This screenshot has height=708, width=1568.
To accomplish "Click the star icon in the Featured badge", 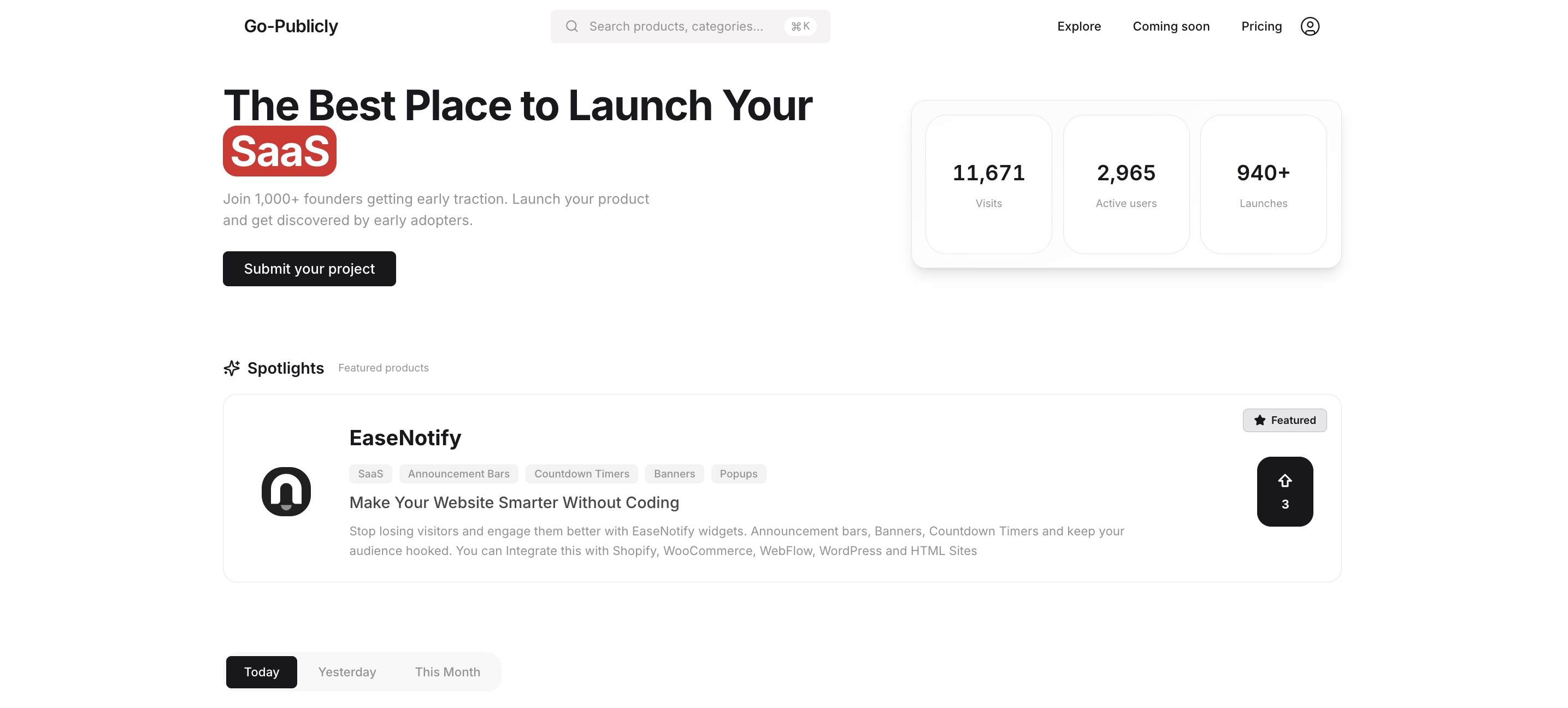I will point(1259,420).
